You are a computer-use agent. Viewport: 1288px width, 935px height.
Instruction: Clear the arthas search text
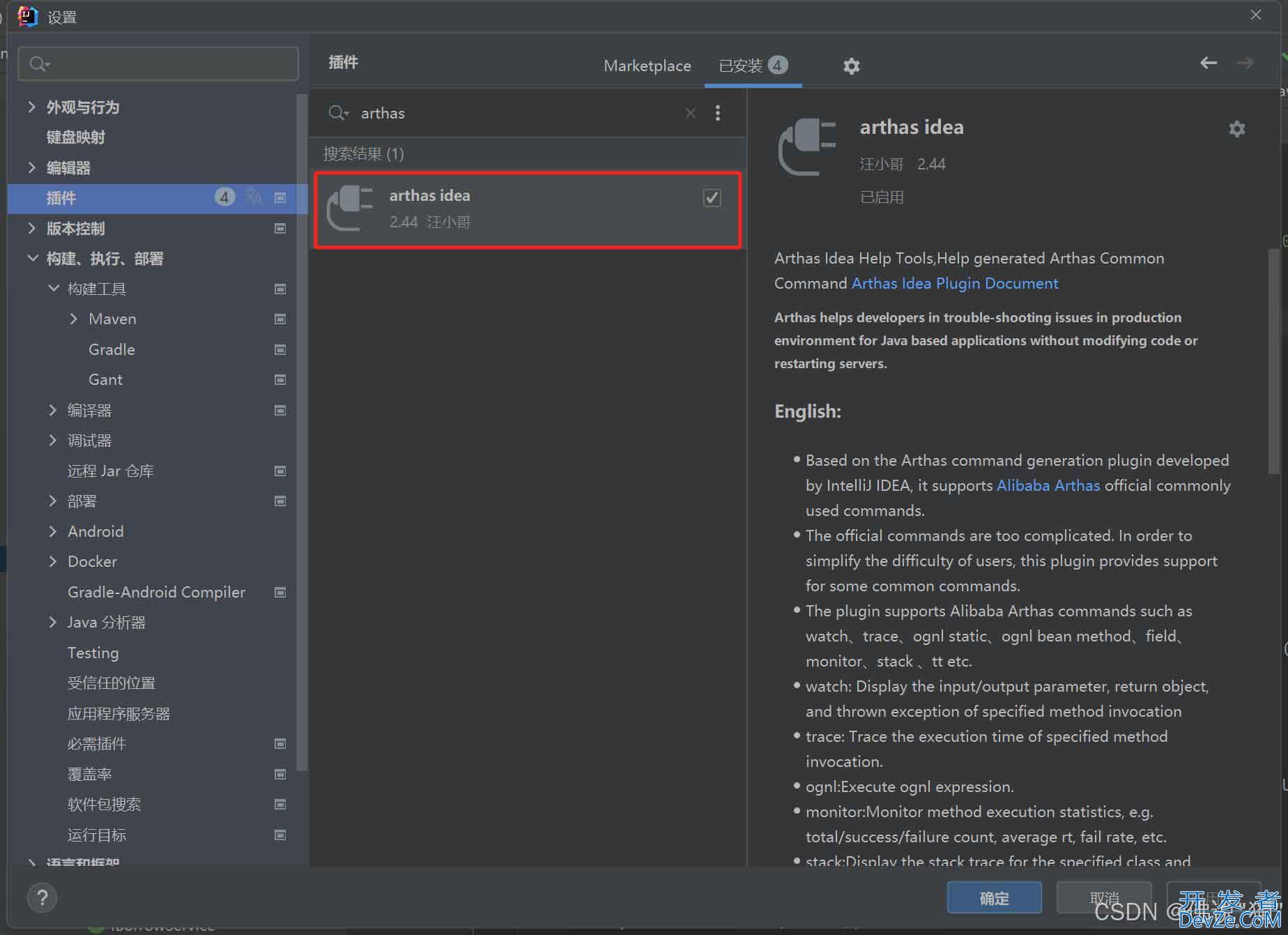pos(690,113)
